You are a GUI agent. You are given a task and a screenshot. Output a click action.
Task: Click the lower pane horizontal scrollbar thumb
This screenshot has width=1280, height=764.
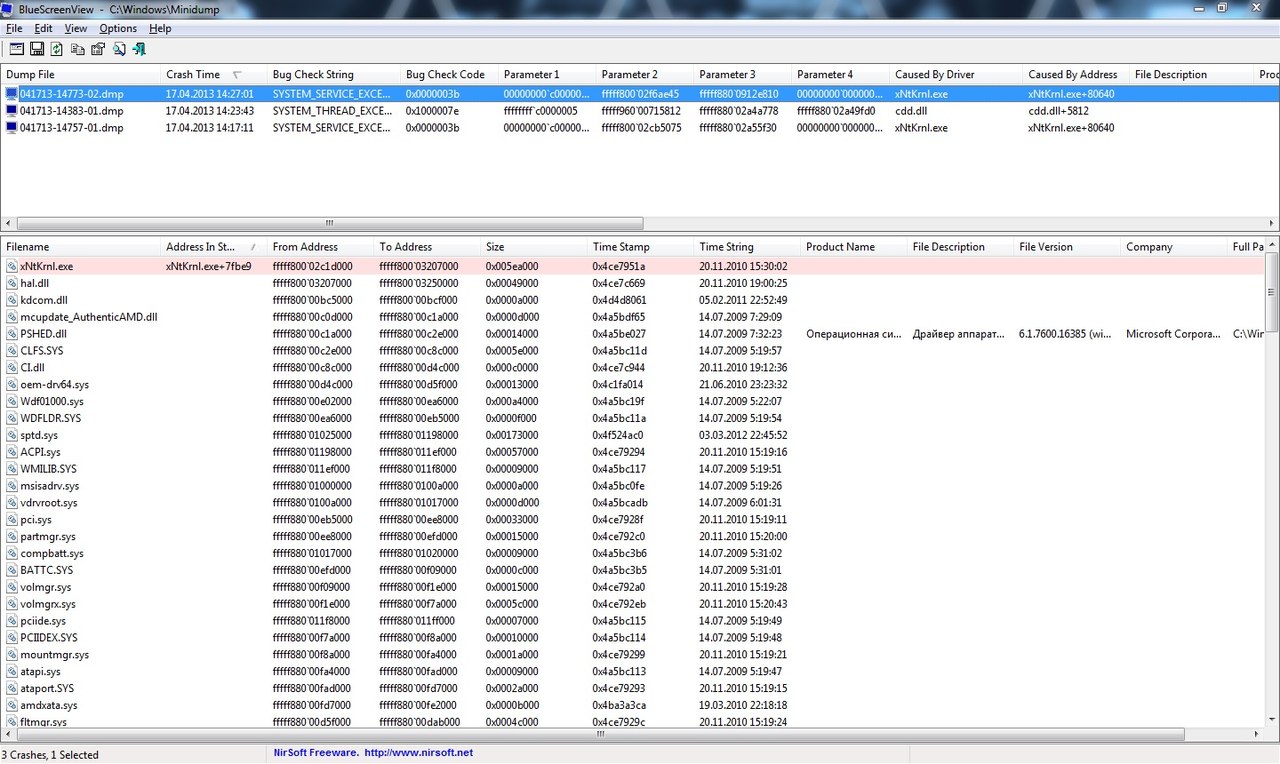coord(600,734)
